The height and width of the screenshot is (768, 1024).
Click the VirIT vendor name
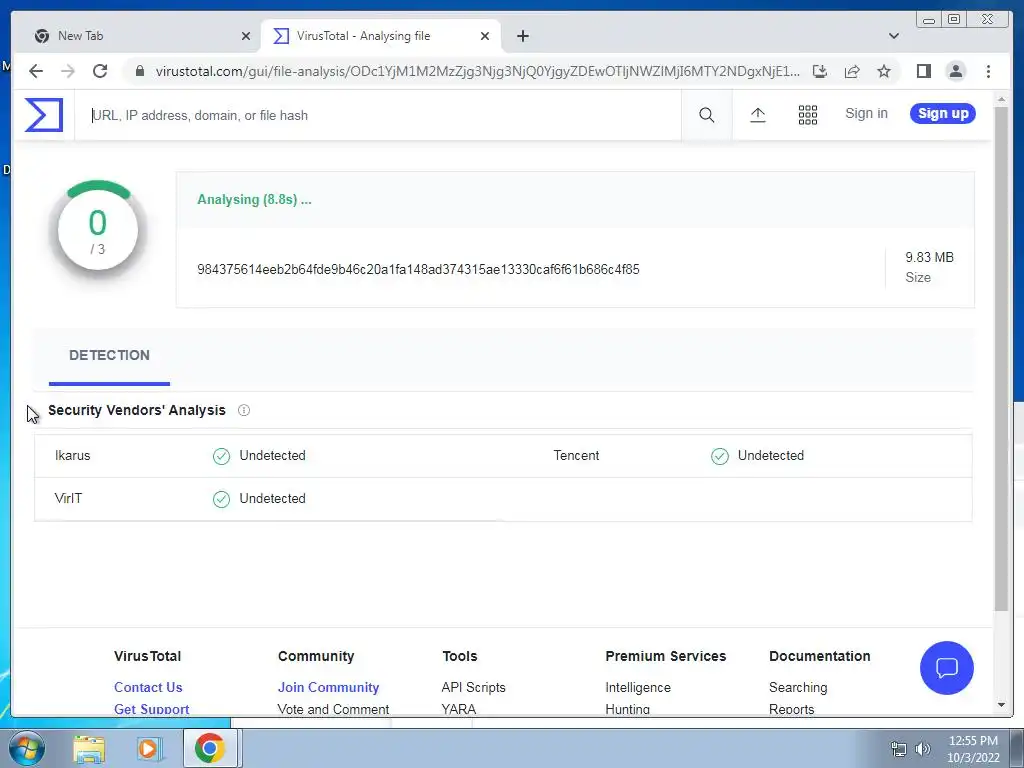pos(68,499)
